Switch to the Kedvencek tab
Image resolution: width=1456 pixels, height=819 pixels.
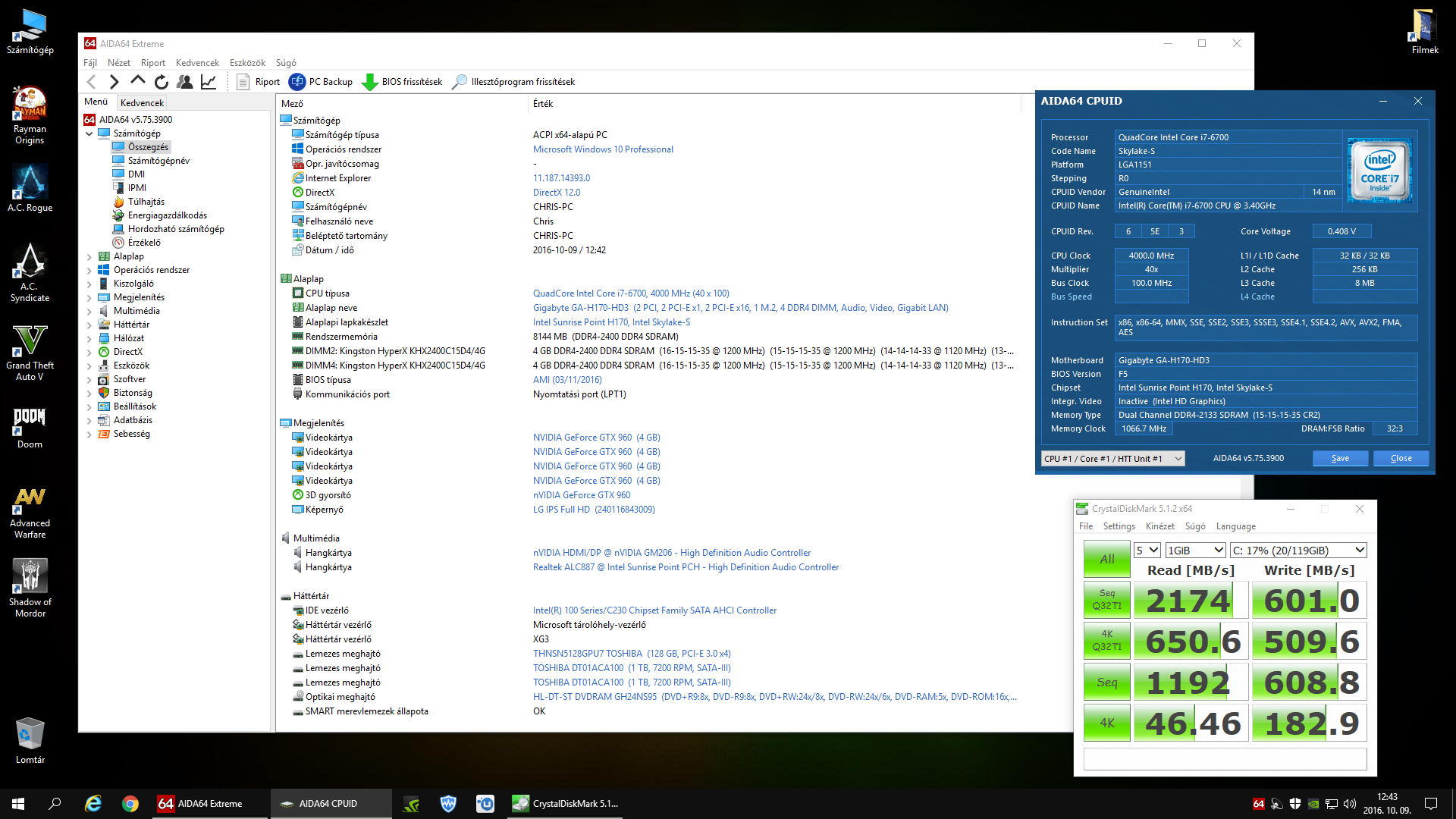point(142,102)
